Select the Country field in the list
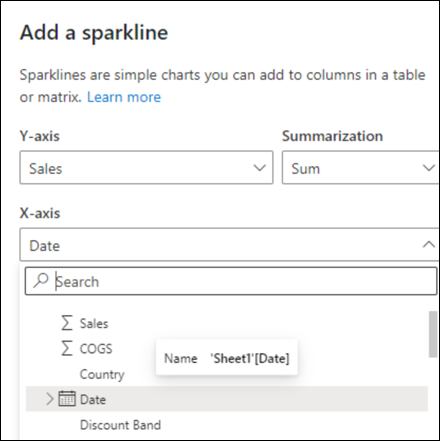Viewport: 440px width, 441px height. tap(102, 374)
